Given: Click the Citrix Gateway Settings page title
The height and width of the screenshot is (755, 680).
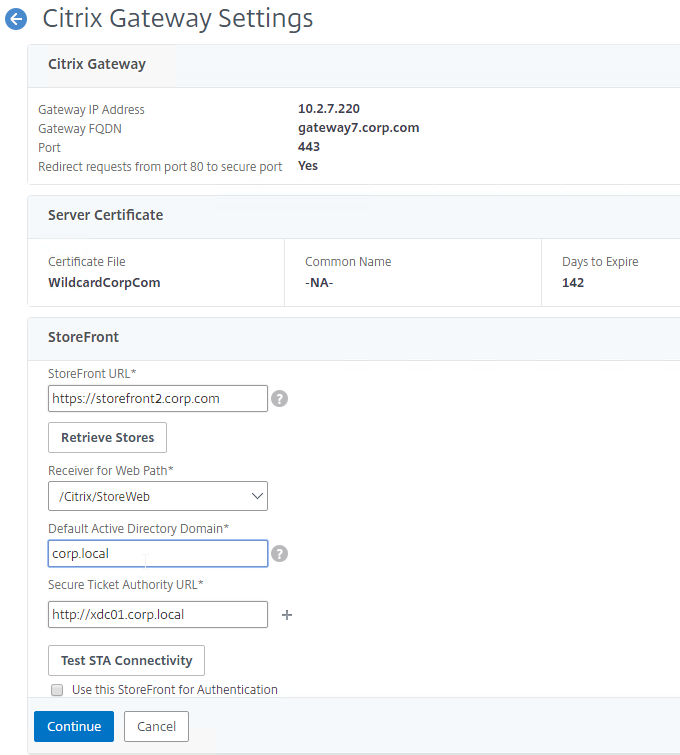Looking at the screenshot, I should click(178, 19).
